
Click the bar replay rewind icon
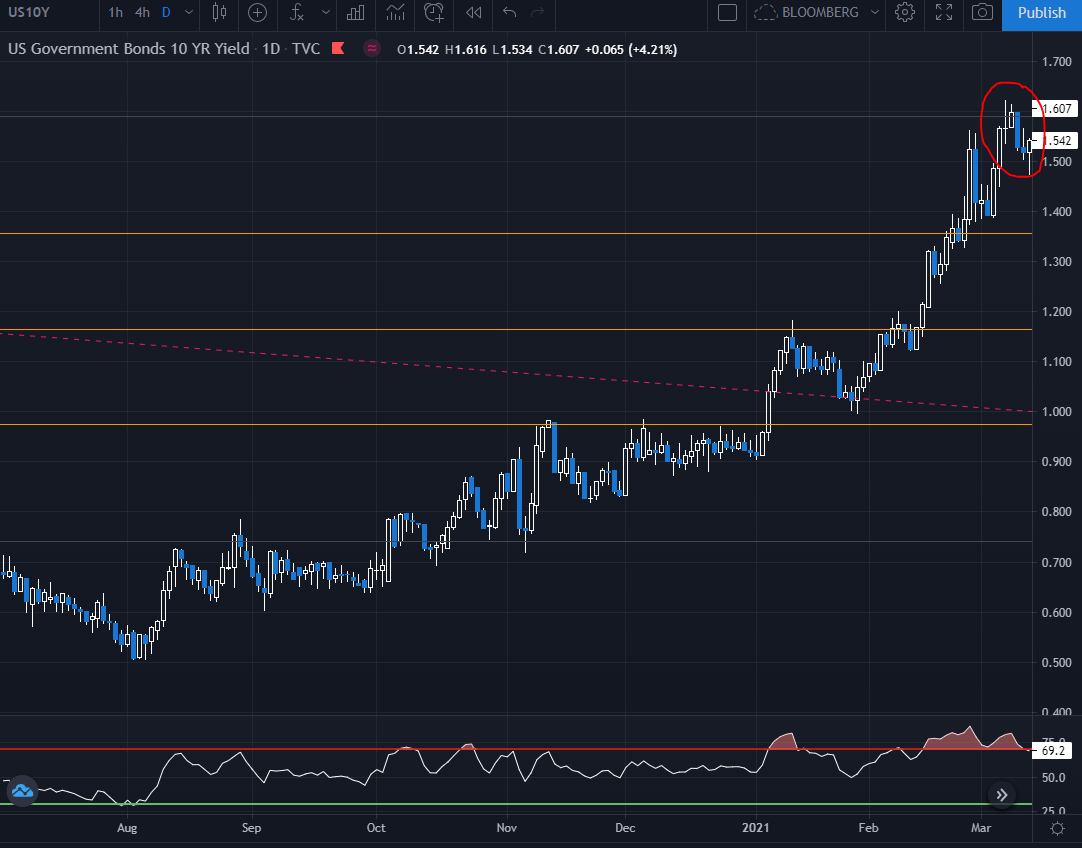[x=473, y=12]
